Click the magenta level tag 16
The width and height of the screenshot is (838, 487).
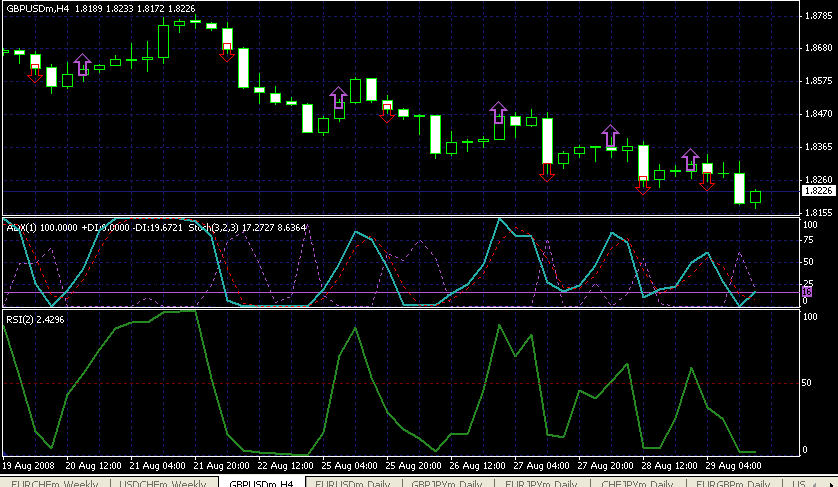(x=807, y=291)
